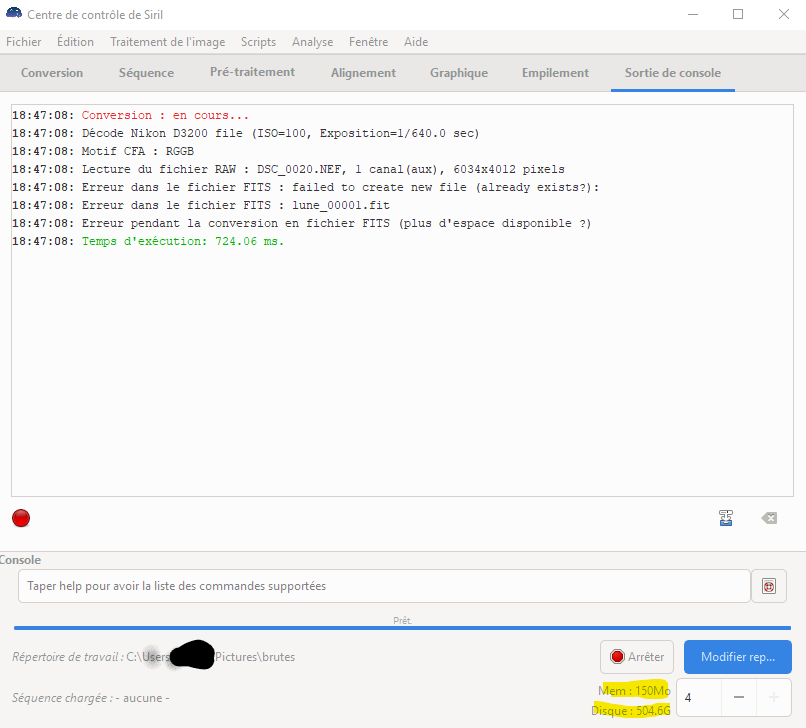Open the Fichier menu
Screen dimensions: 806x728
[x=24, y=42]
